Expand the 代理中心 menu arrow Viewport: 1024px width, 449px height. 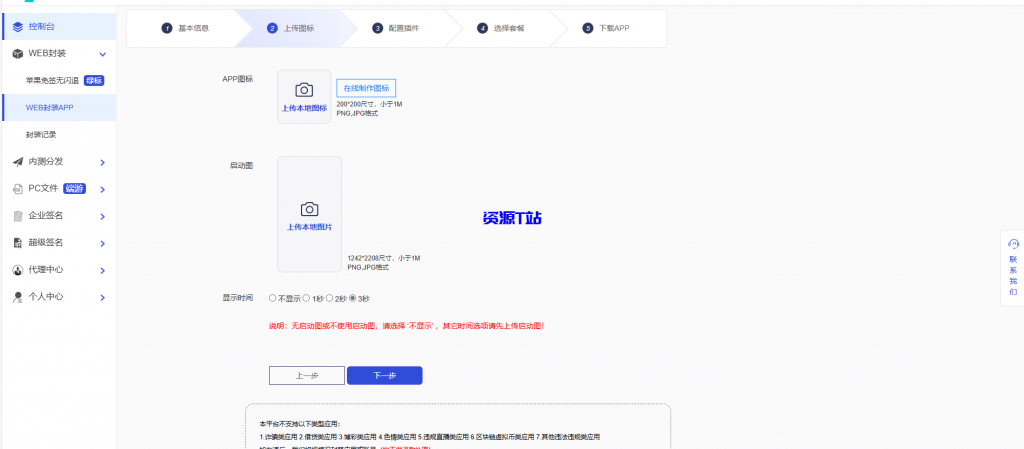(x=103, y=271)
